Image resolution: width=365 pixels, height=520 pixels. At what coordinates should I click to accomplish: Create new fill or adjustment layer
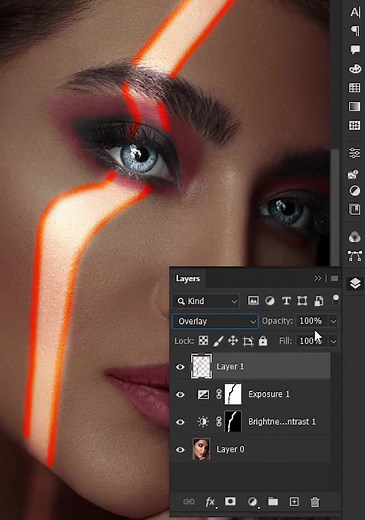click(252, 502)
